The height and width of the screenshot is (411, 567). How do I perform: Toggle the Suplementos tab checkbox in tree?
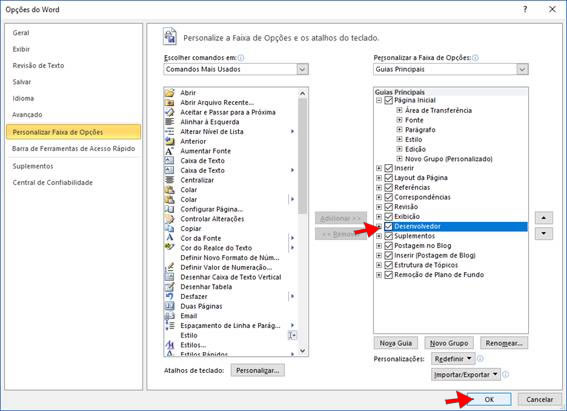[388, 236]
